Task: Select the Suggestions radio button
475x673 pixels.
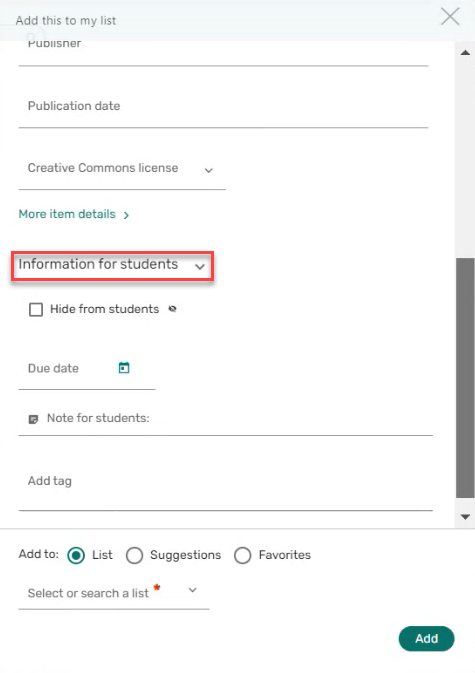Action: coord(134,555)
